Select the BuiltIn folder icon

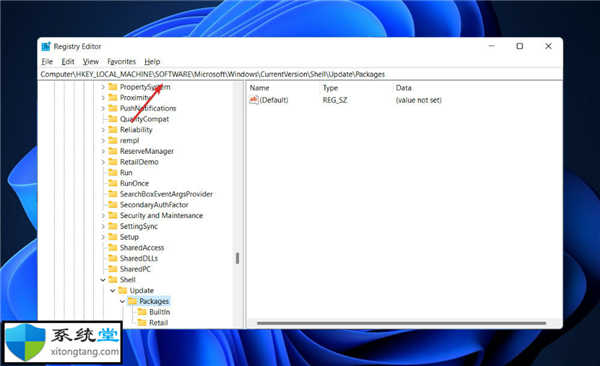click(142, 312)
